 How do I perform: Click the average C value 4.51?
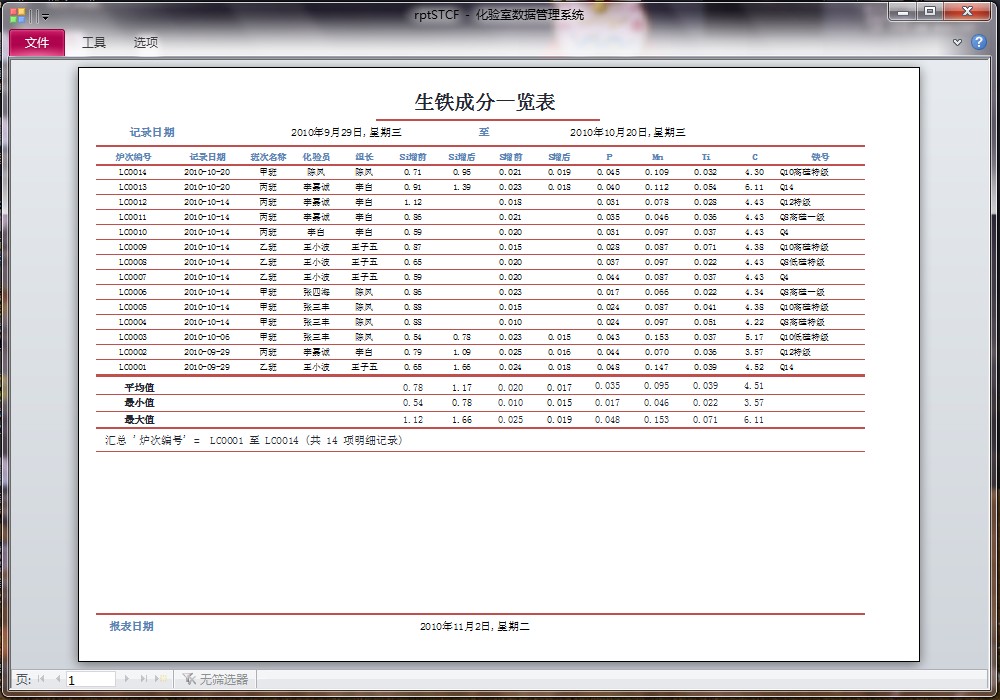click(x=754, y=386)
